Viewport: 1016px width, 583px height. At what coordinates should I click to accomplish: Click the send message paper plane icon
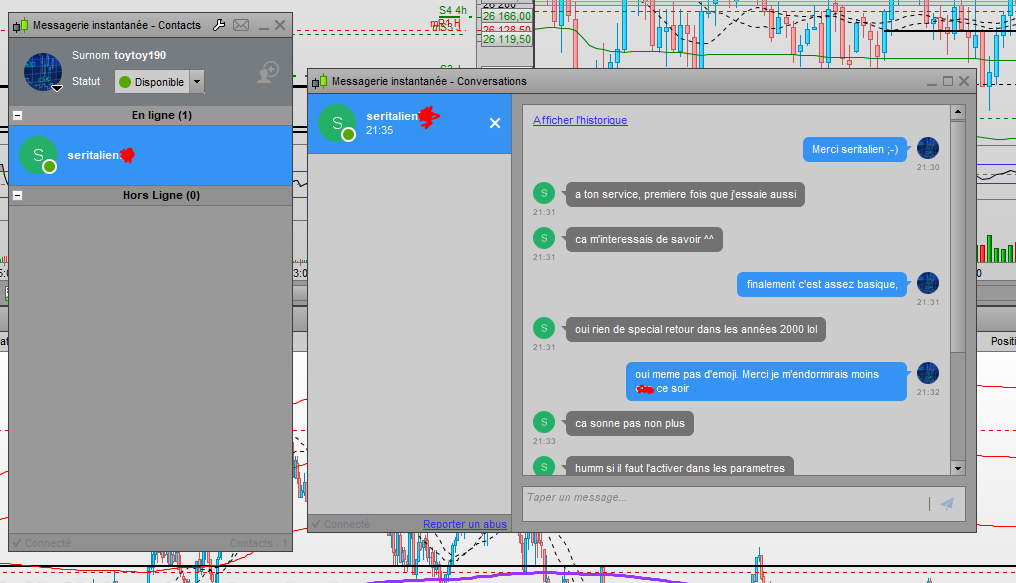(947, 503)
